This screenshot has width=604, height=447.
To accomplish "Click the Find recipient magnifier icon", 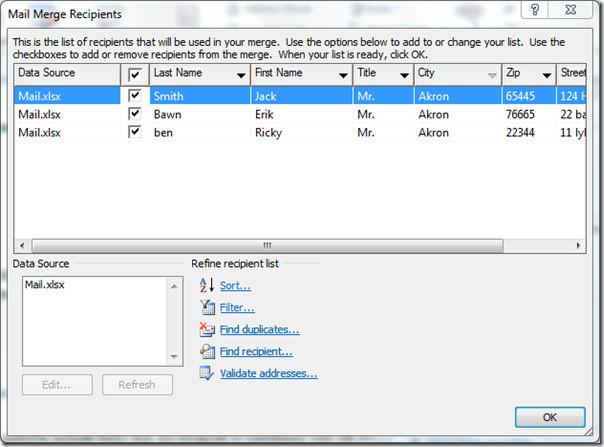I will click(x=207, y=351).
